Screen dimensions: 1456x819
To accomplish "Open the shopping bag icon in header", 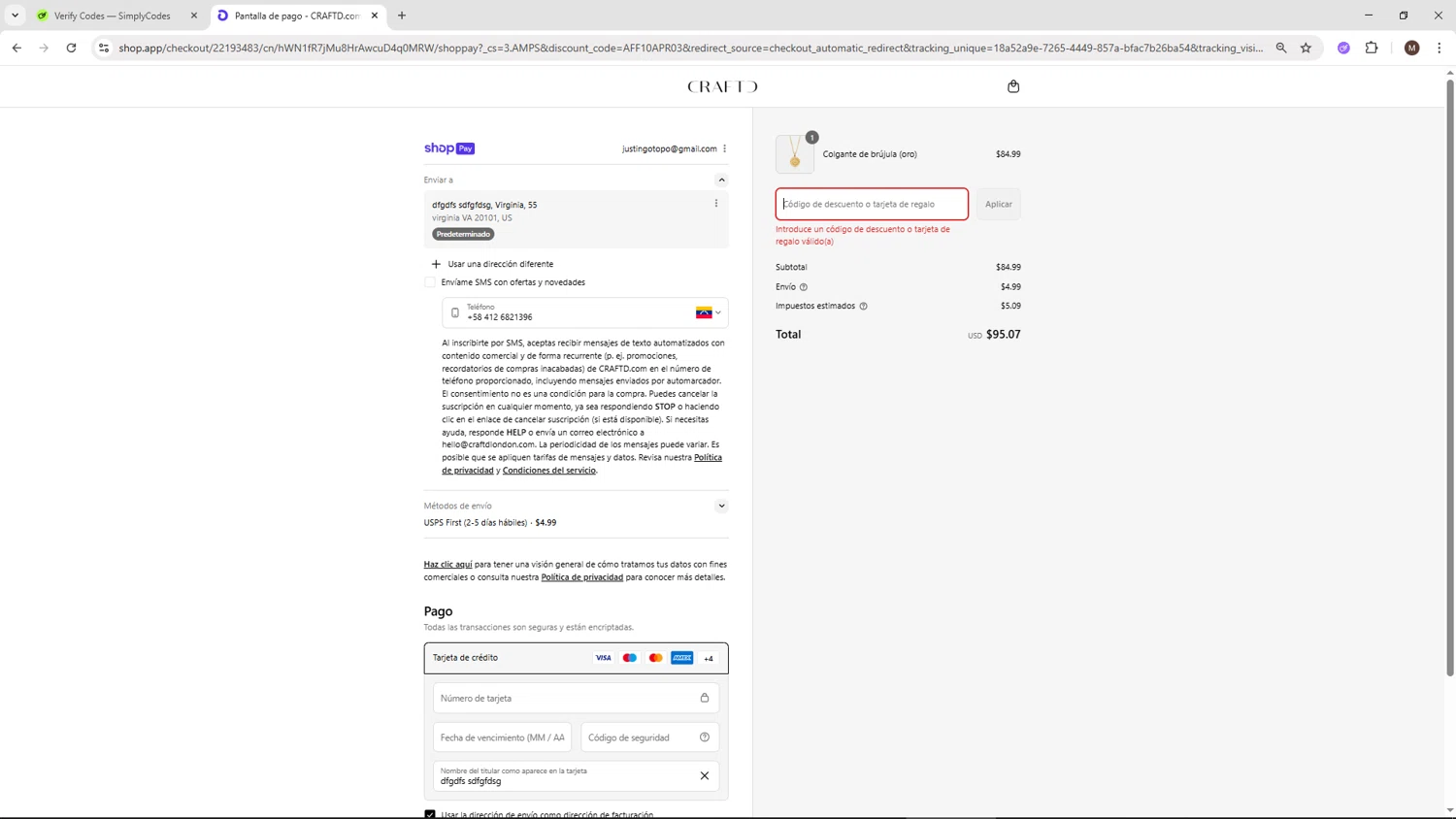I will pos(1013,86).
